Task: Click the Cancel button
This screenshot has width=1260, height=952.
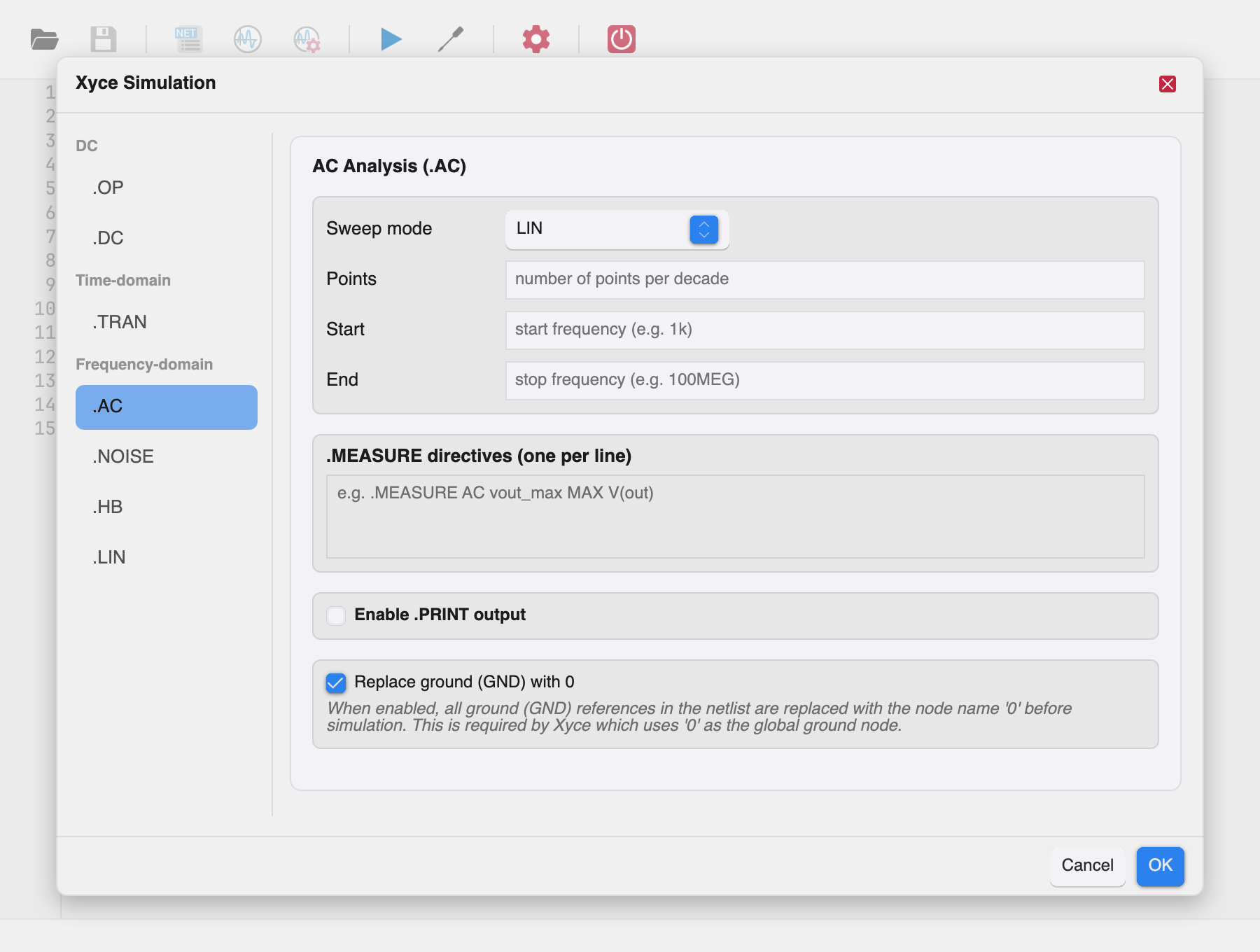Action: coord(1087,866)
